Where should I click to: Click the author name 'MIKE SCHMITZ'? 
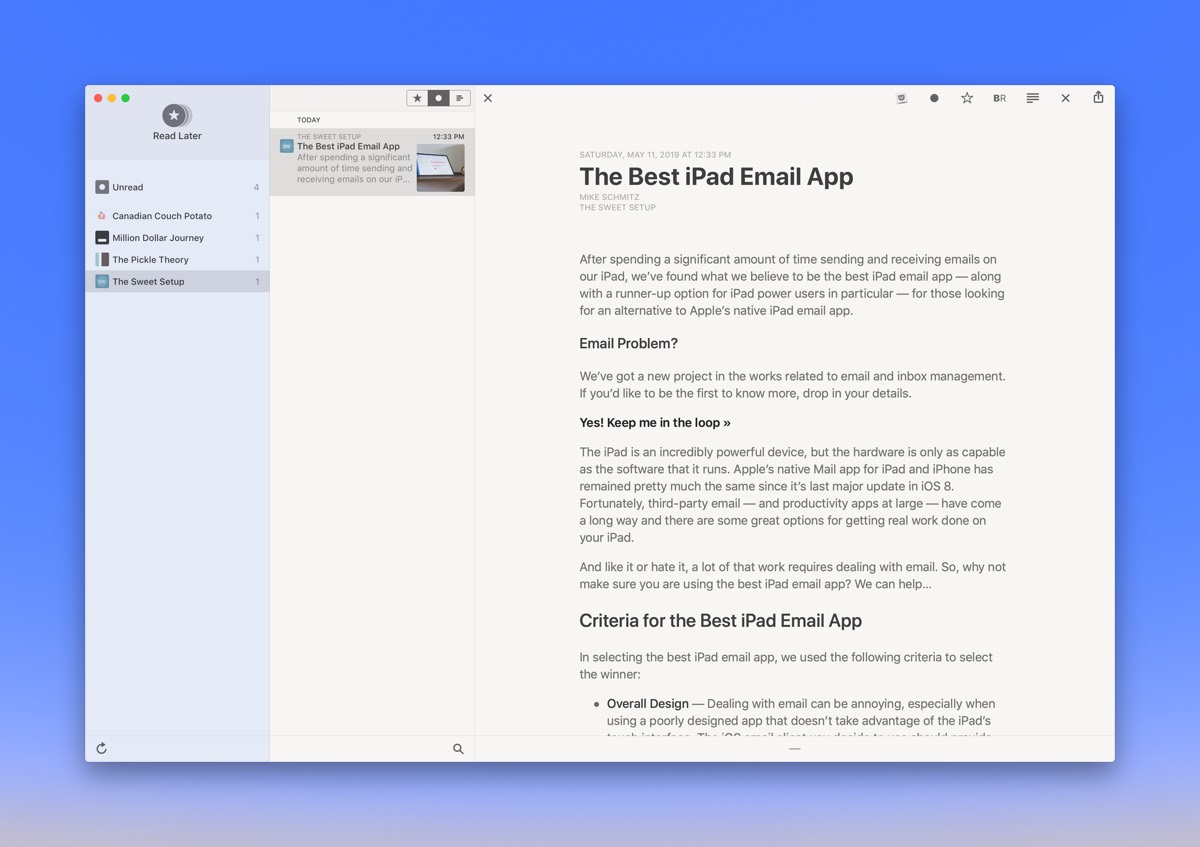(x=609, y=198)
